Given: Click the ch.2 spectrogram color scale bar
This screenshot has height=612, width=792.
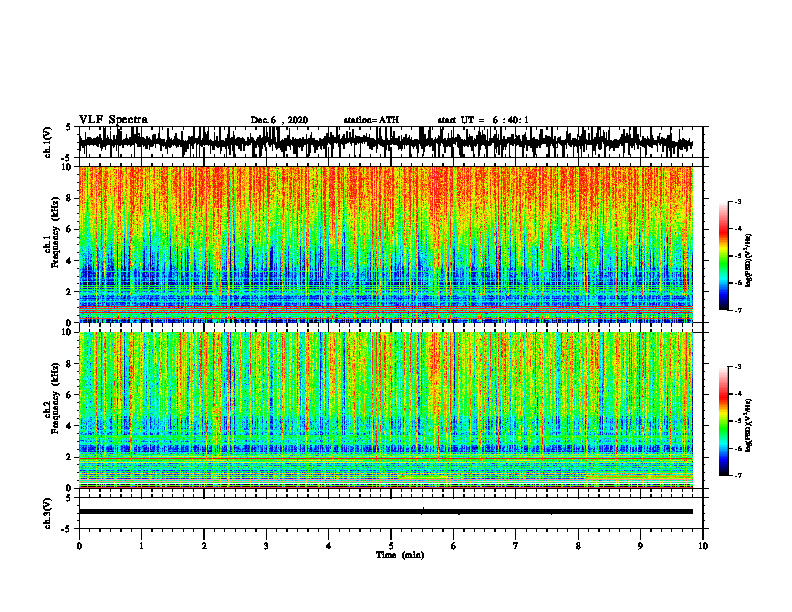Looking at the screenshot, I should [x=723, y=421].
